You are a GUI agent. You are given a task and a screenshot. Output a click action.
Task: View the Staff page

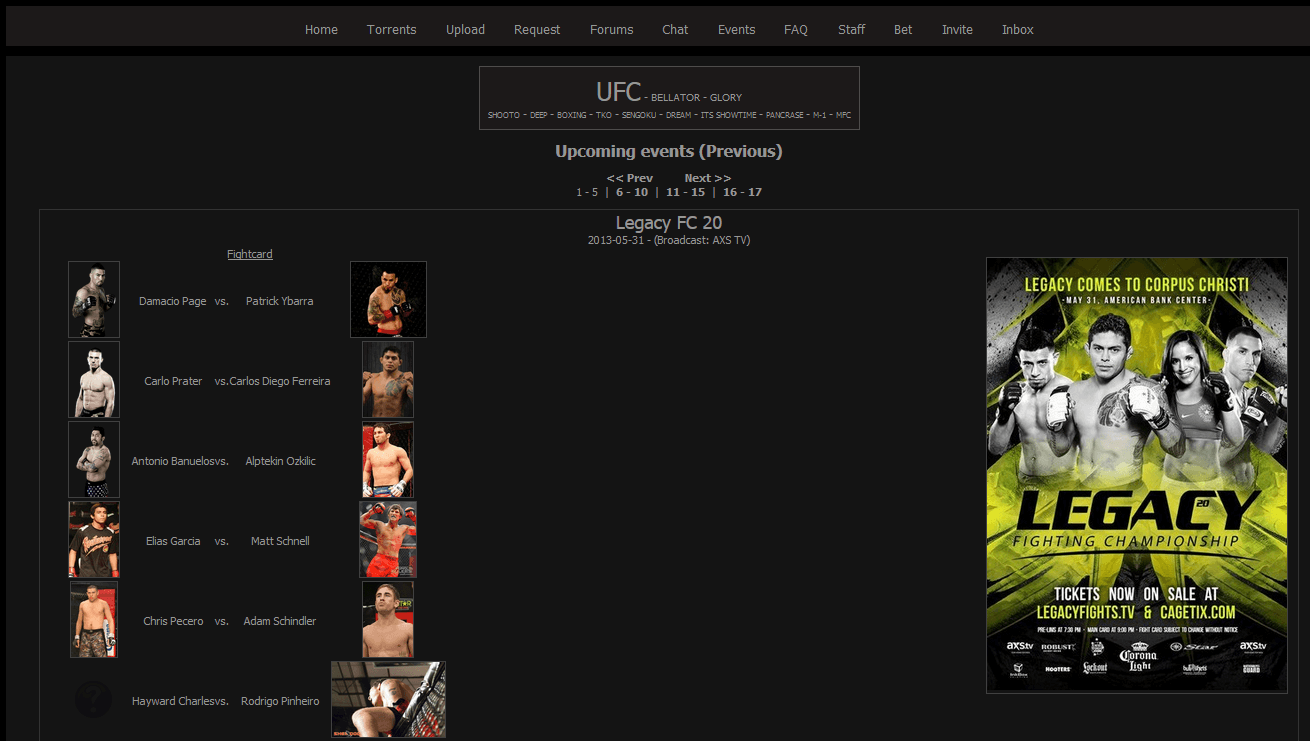[x=851, y=30]
